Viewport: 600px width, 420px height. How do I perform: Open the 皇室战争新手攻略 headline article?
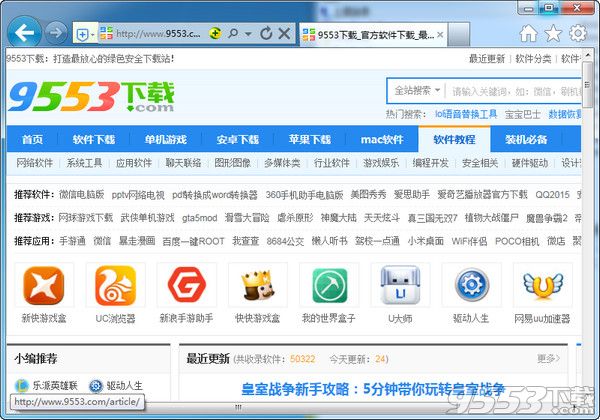pos(373,389)
